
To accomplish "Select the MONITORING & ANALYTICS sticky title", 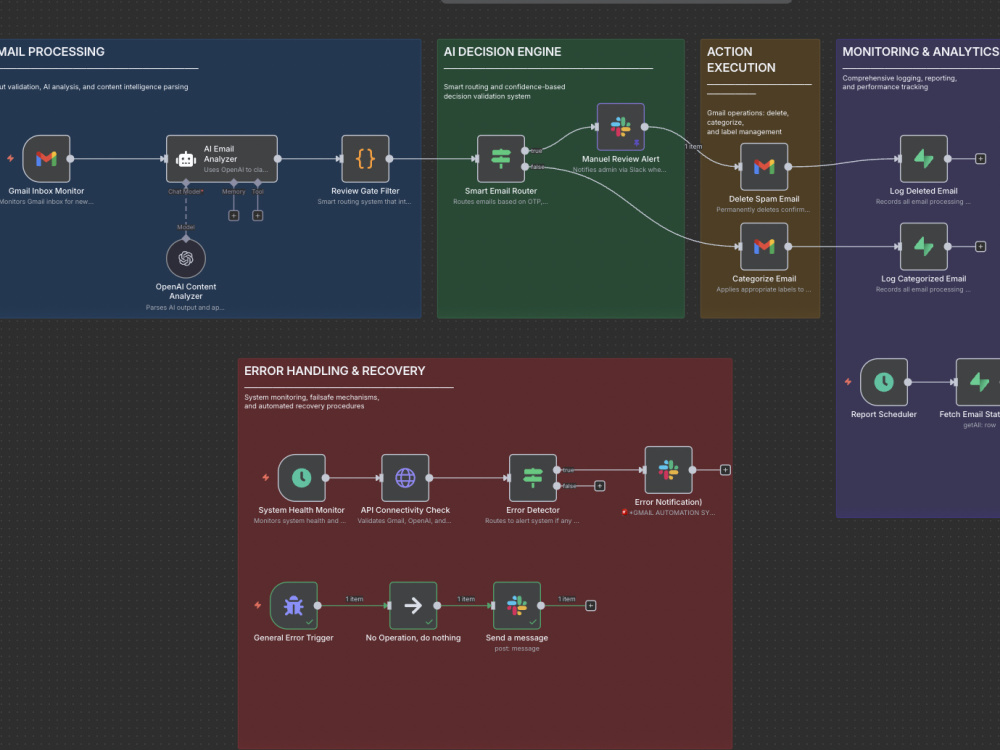I will (x=920, y=52).
